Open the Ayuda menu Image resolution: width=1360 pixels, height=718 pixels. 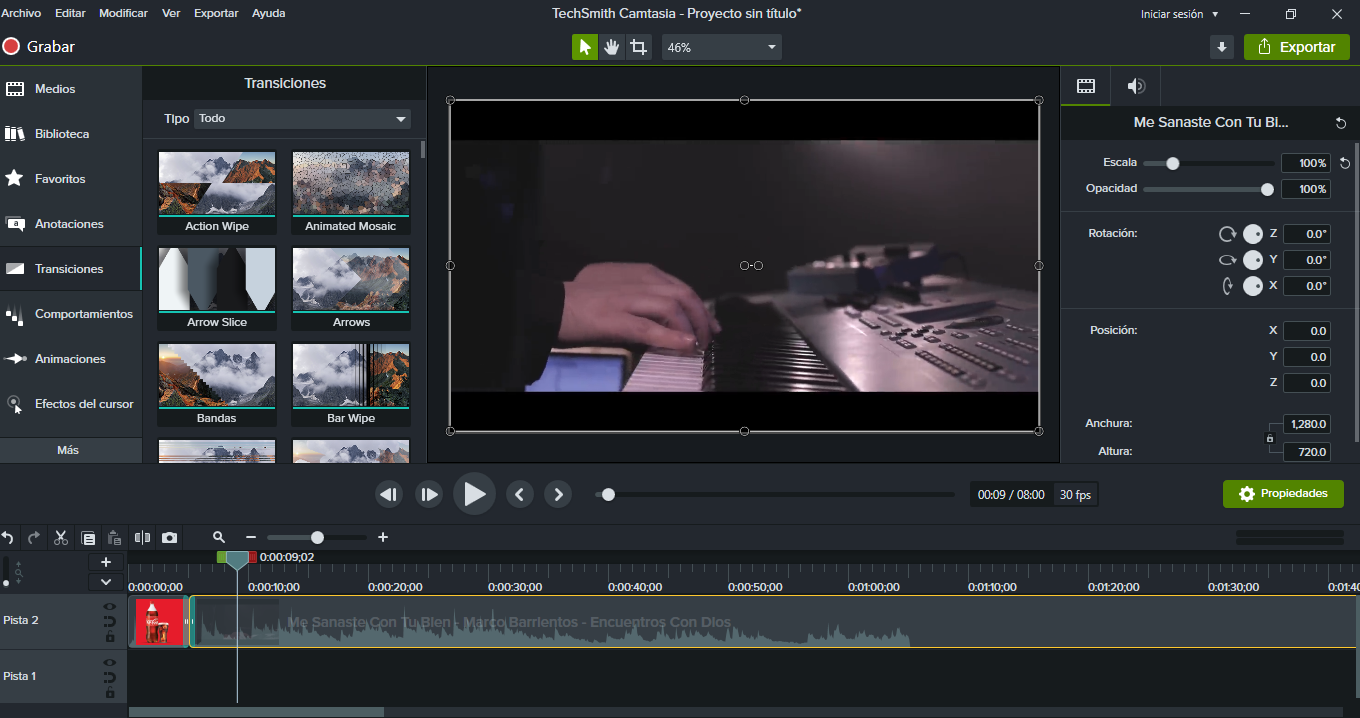pyautogui.click(x=268, y=13)
